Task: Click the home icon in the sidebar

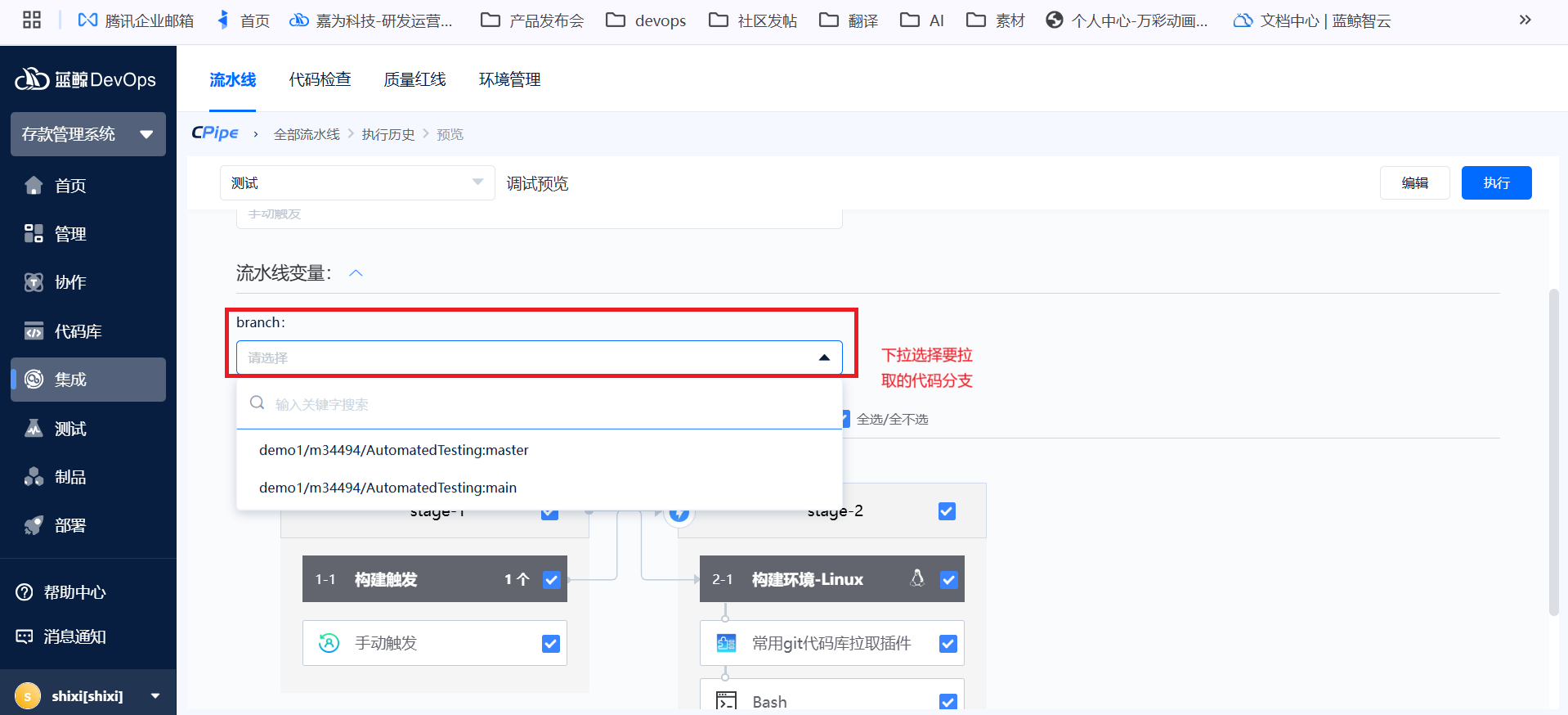Action: (34, 186)
